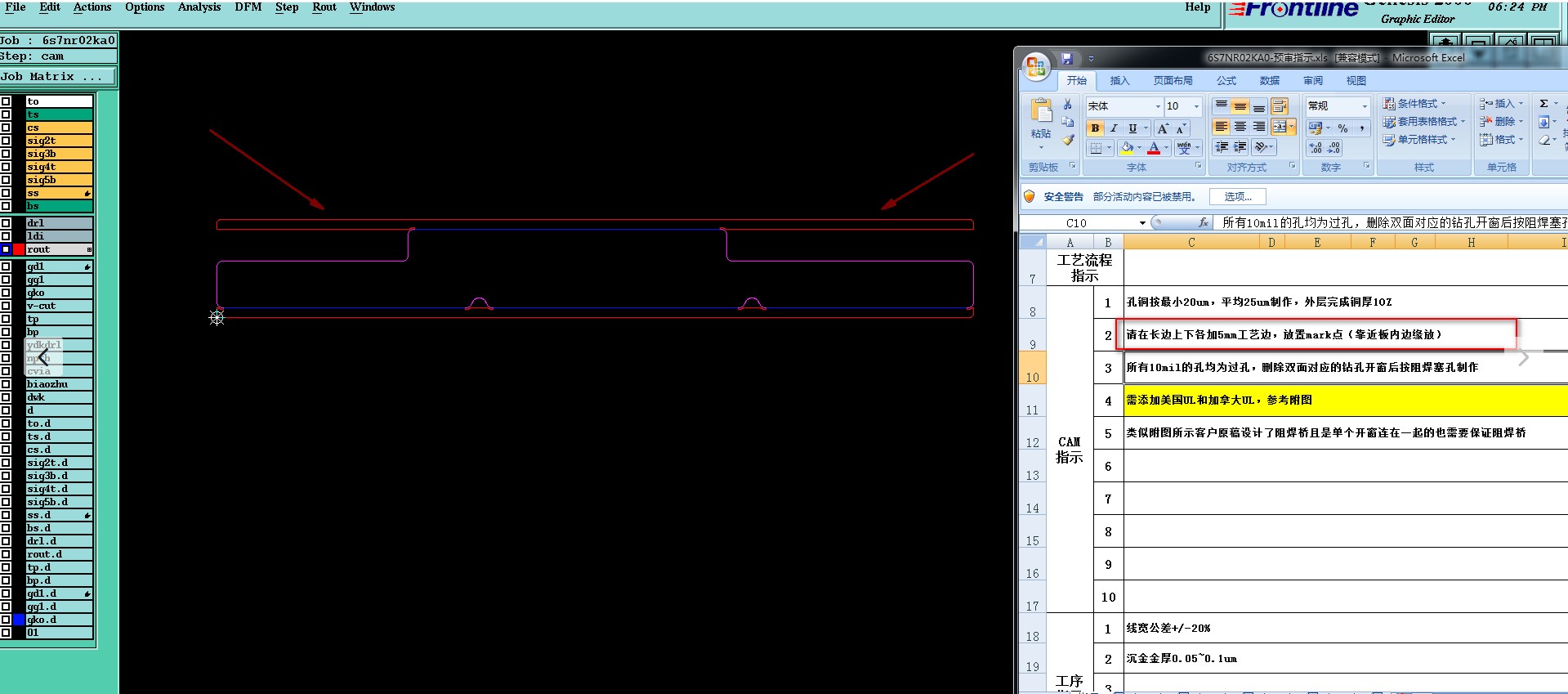Image resolution: width=1568 pixels, height=694 pixels.
Task: Click the Job Matrix ... button
Action: (x=57, y=77)
